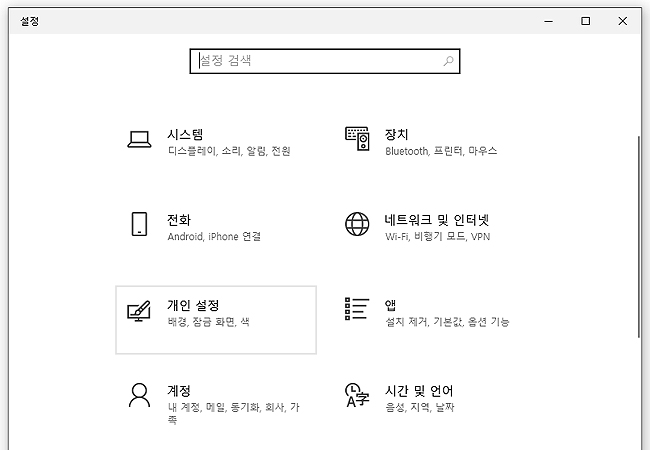
Task: Click the 장치 keyboard and speaker icon
Action: (357, 139)
